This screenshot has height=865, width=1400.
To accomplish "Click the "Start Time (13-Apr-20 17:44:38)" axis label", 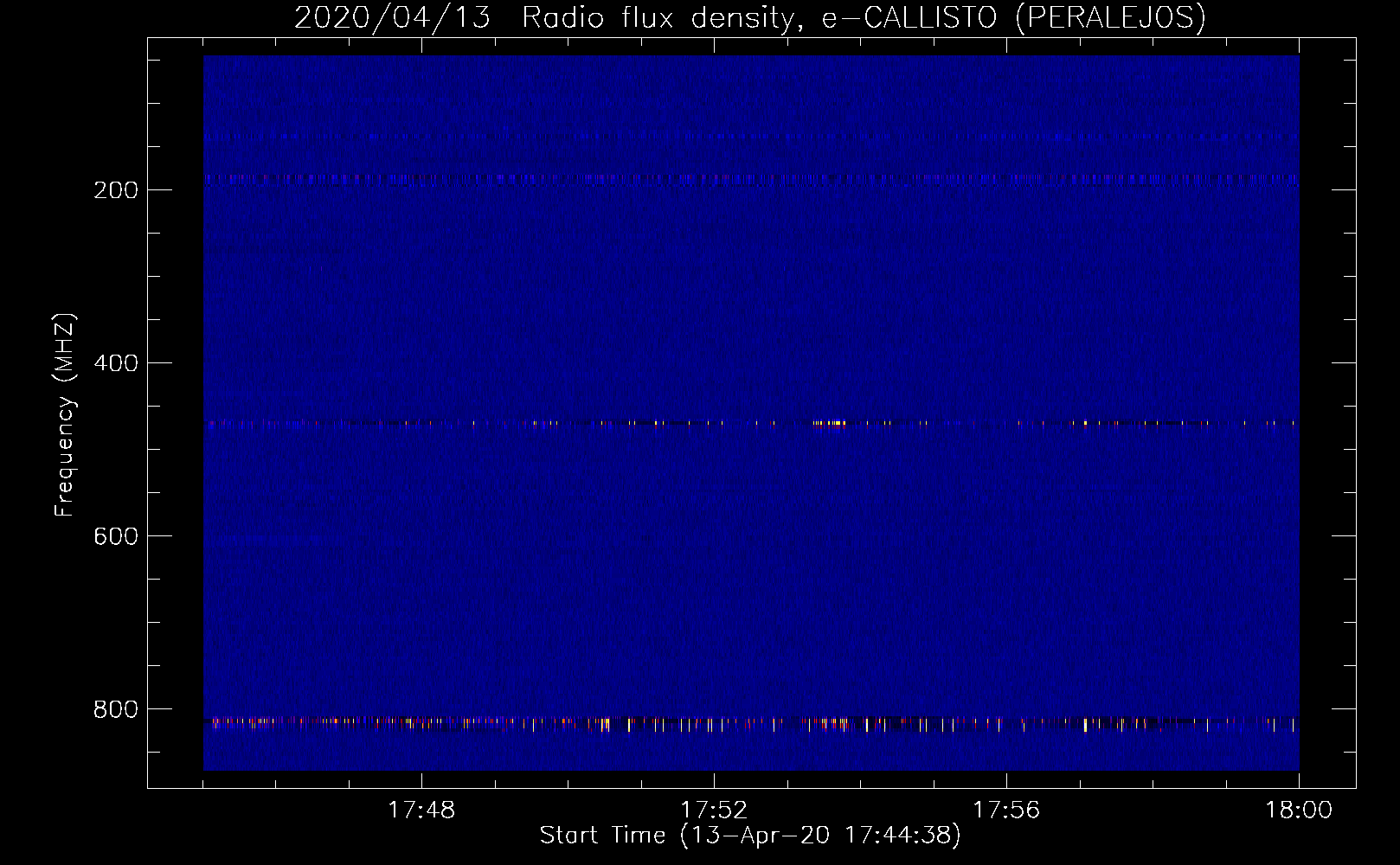I will tap(750, 836).
